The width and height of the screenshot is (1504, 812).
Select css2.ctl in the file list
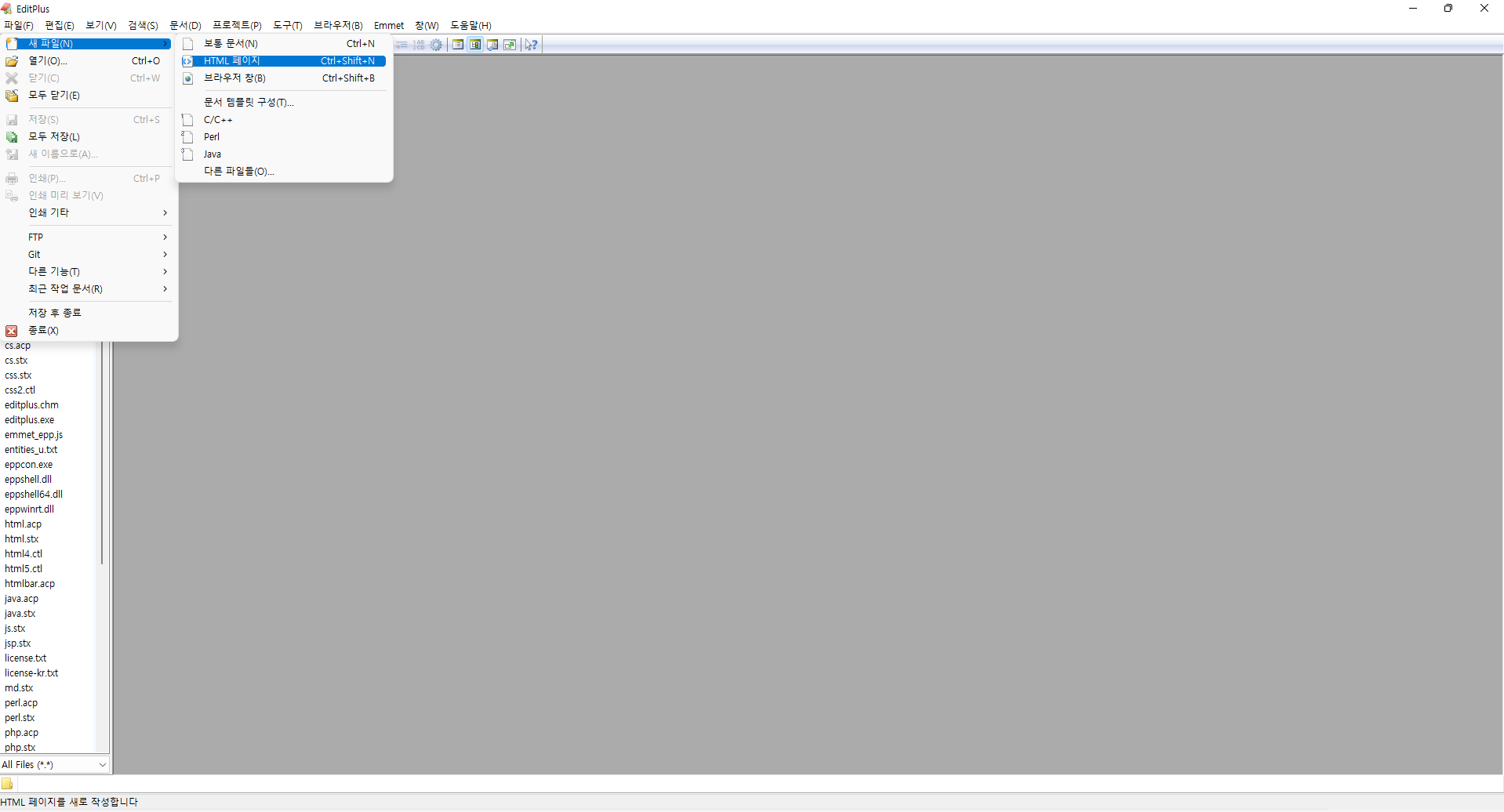(20, 390)
